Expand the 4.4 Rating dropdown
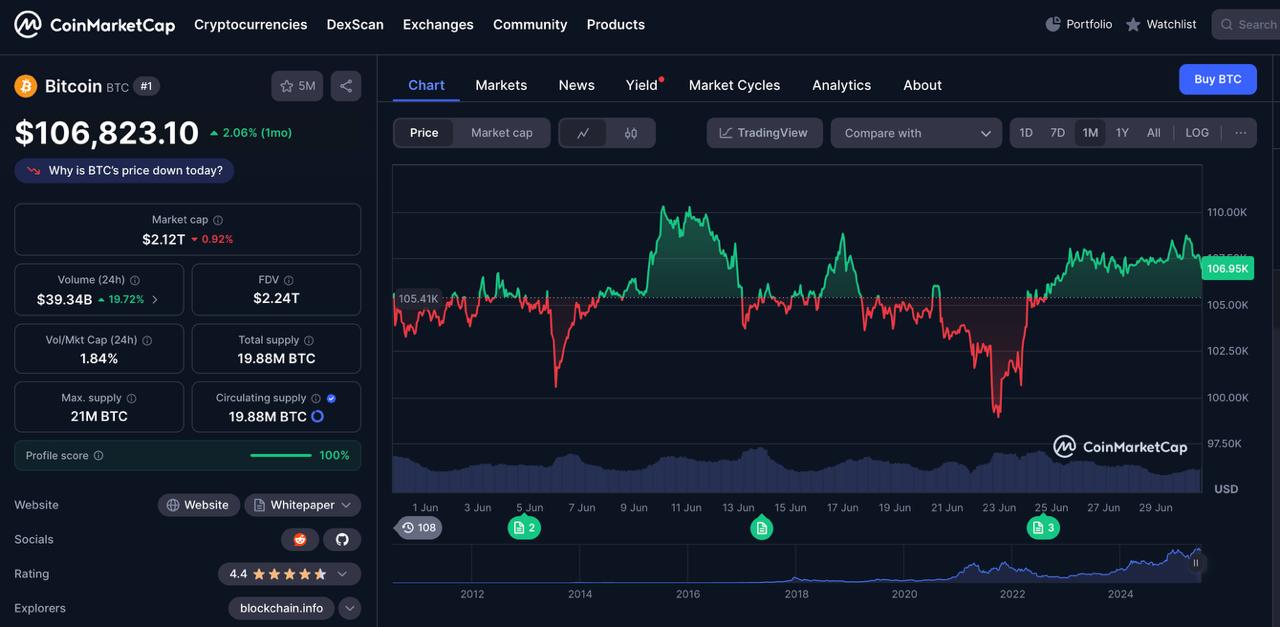 click(x=289, y=574)
